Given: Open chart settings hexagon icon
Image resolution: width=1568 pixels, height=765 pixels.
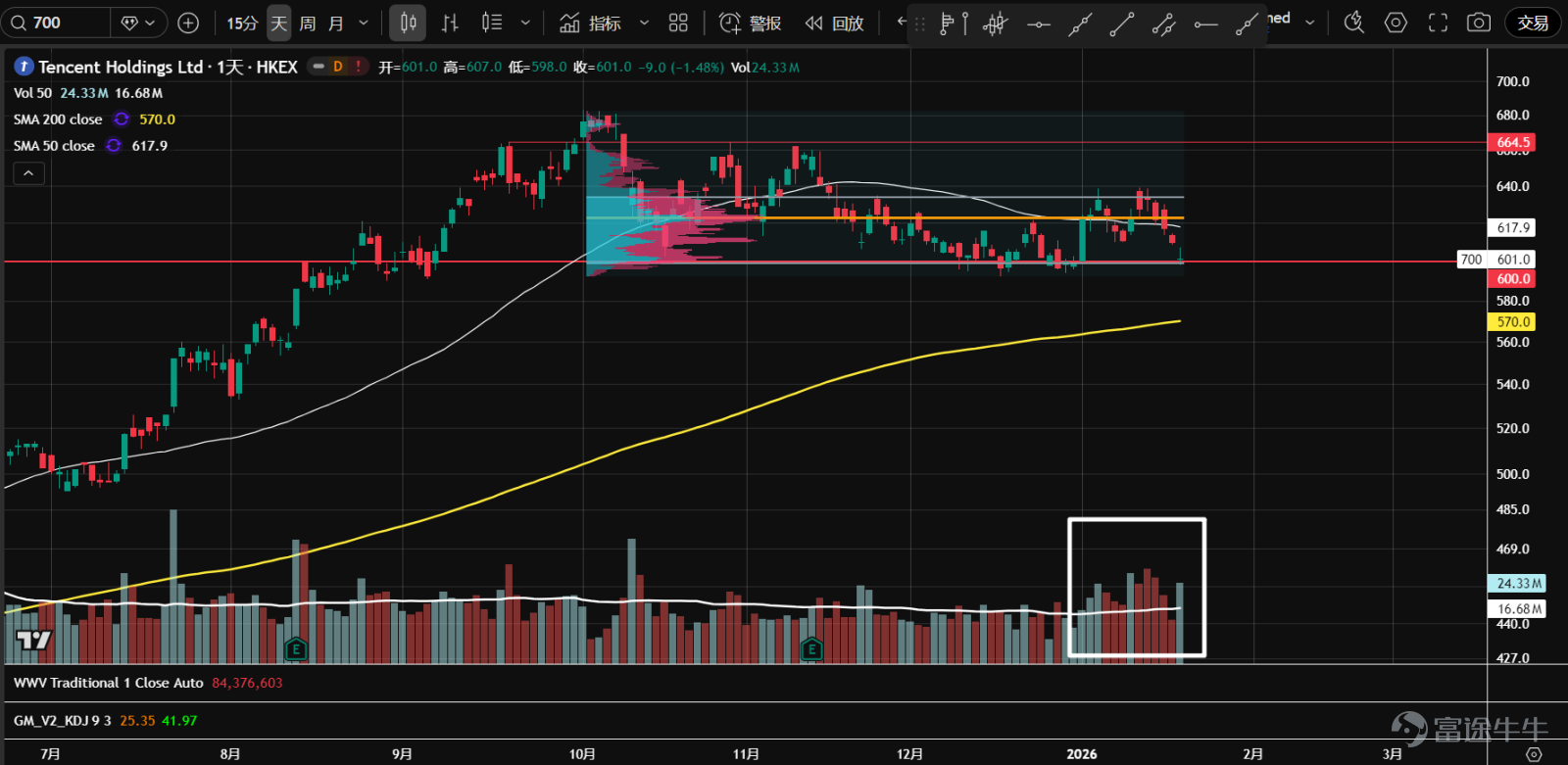Looking at the screenshot, I should click(x=1396, y=23).
